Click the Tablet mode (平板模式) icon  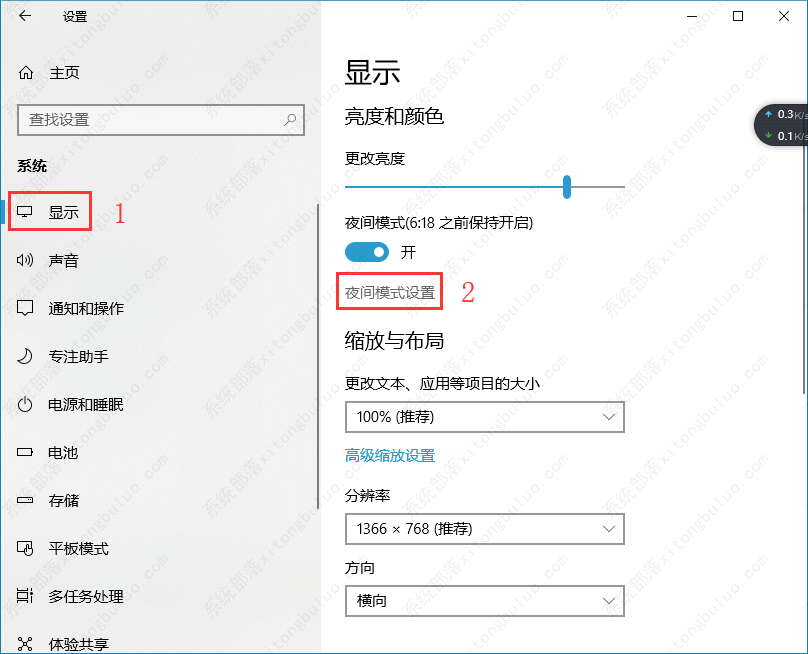coord(26,549)
